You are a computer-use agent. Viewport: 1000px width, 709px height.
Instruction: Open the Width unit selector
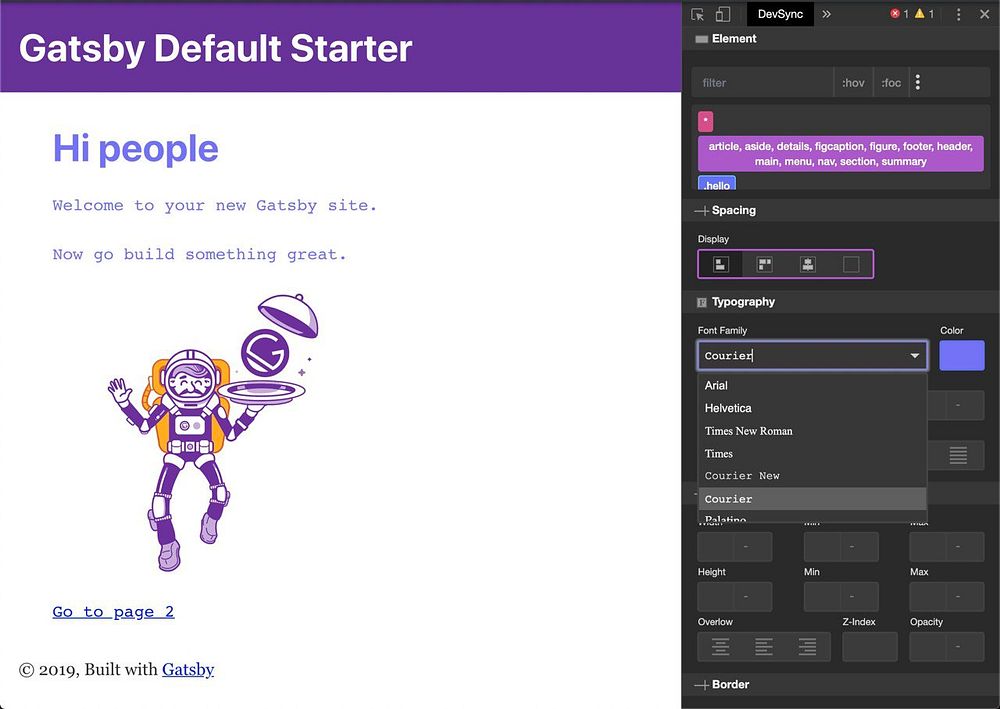click(x=753, y=547)
